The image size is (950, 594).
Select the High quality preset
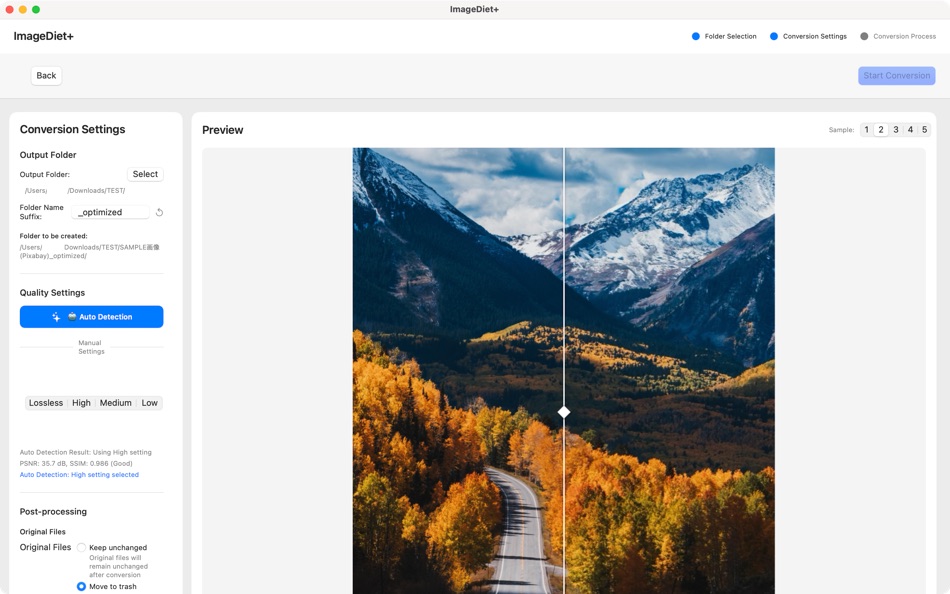[81, 402]
